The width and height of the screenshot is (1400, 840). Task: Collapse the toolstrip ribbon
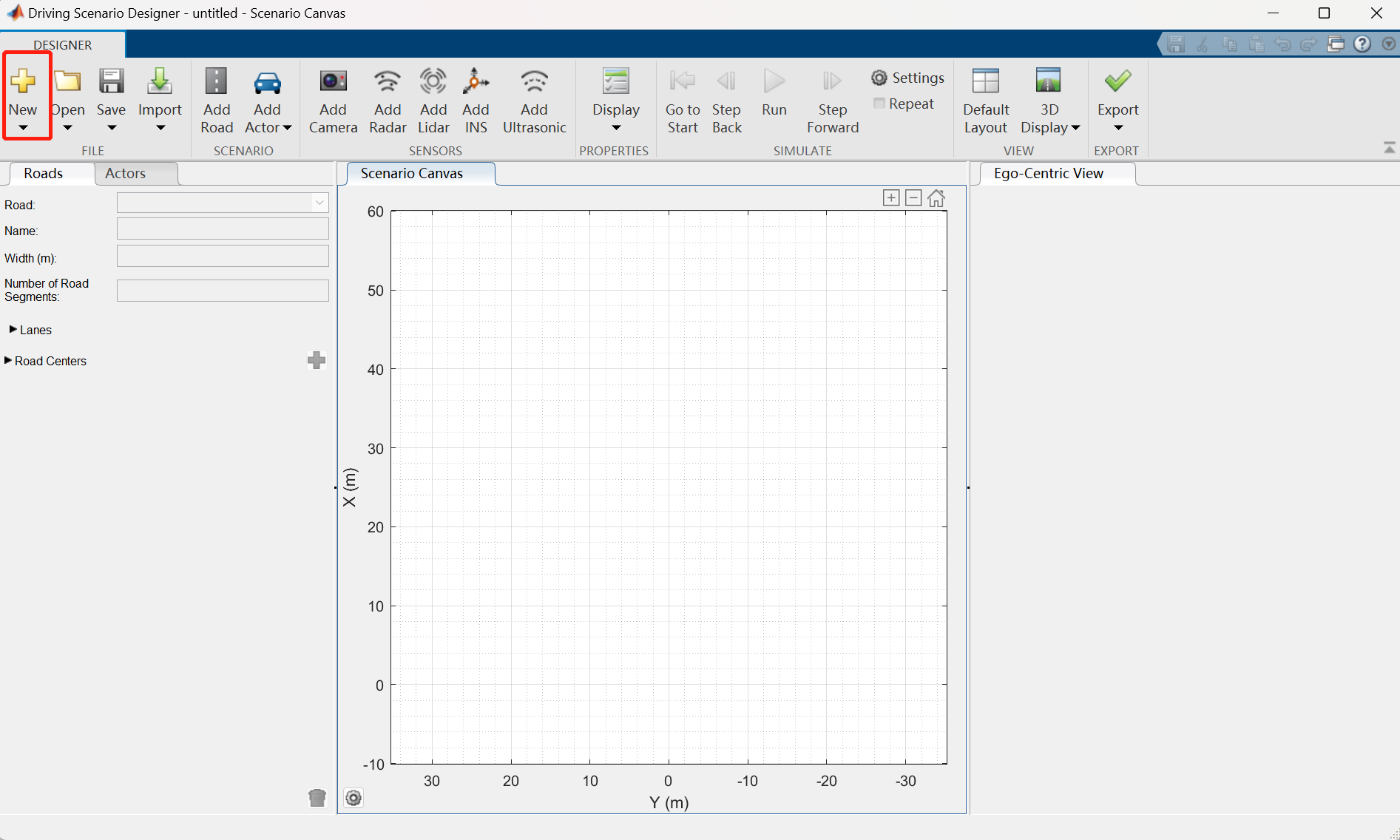tap(1390, 148)
